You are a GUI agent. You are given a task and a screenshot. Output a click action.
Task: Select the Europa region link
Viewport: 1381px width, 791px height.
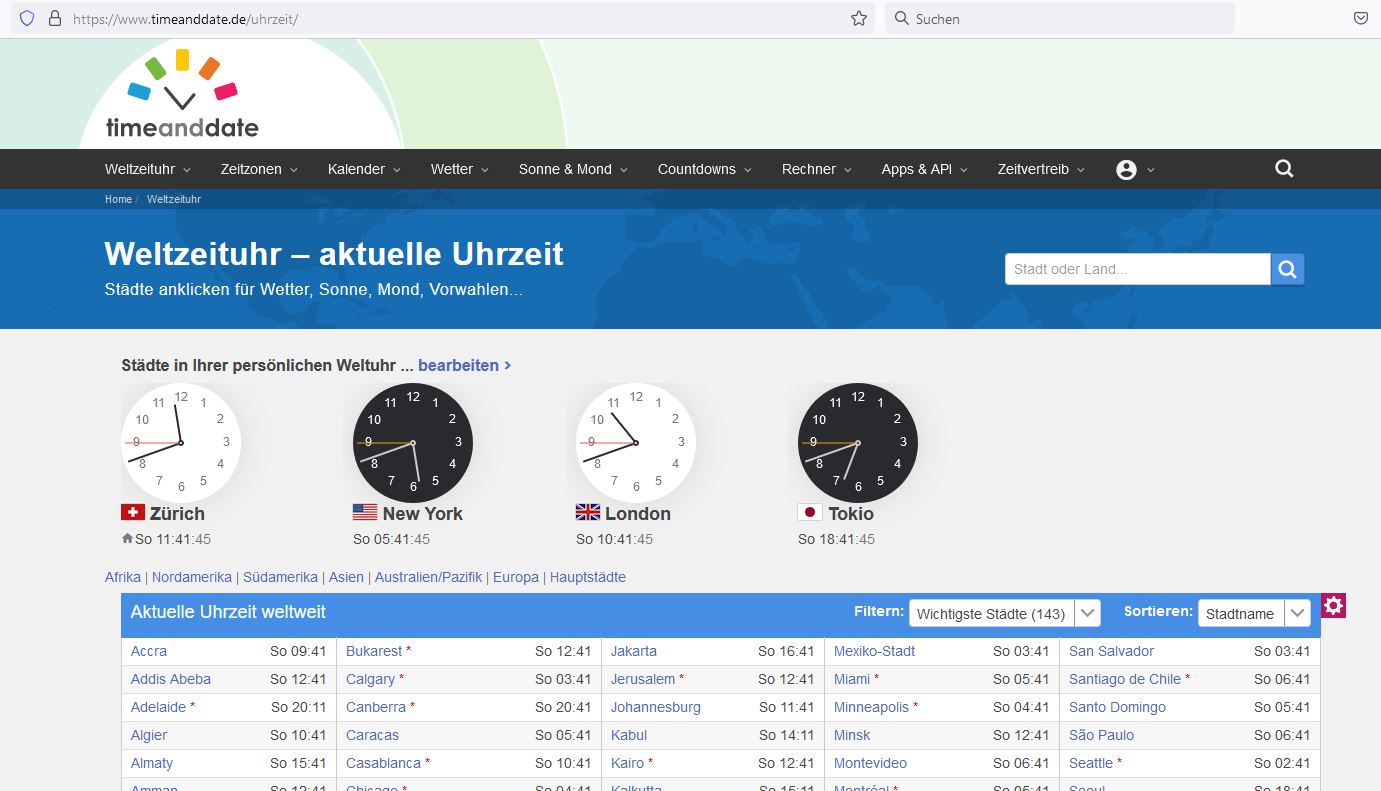click(516, 577)
